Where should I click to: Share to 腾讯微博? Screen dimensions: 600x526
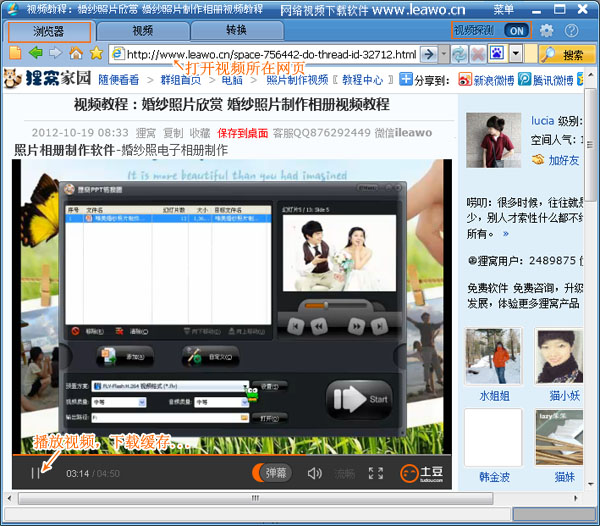(546, 80)
